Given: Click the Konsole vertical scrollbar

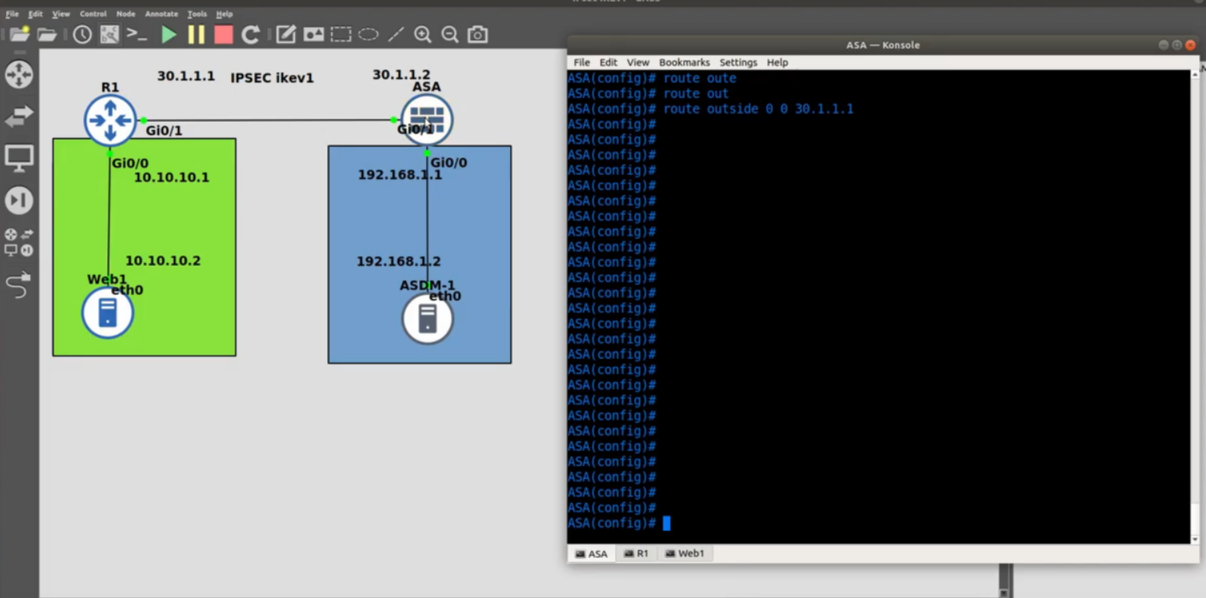Looking at the screenshot, I should 1195,306.
